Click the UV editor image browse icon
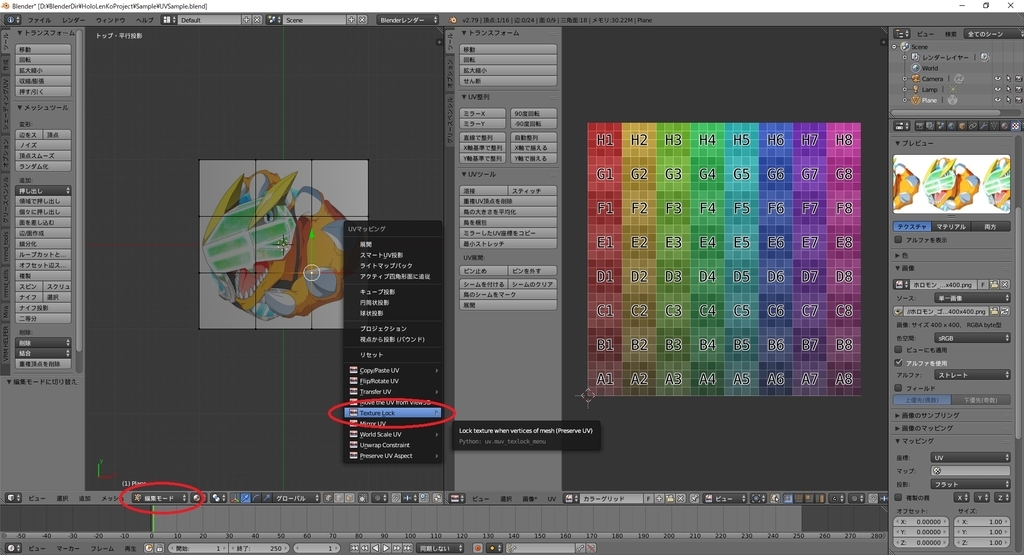This screenshot has width=1024, height=555. pos(571,498)
